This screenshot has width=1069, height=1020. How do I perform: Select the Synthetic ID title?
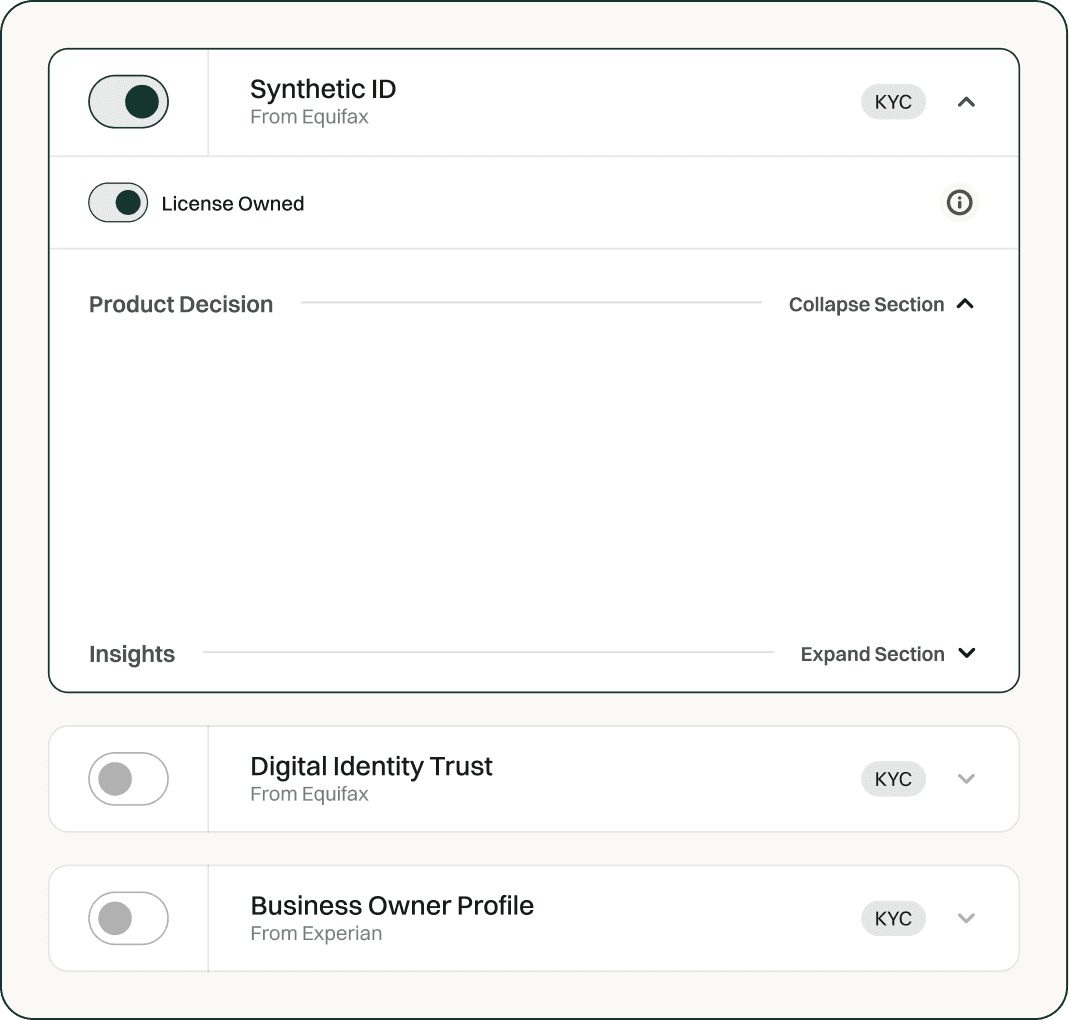click(323, 89)
